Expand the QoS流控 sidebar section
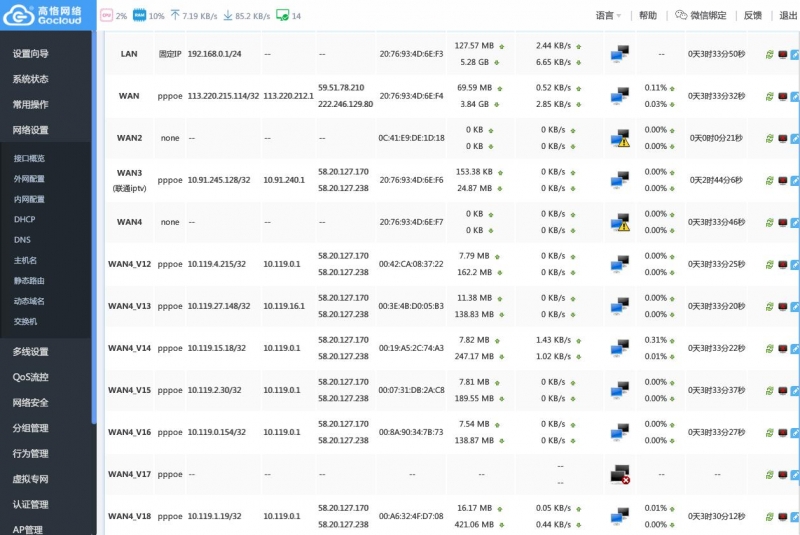Screen dimensions: 800x535 pos(31,377)
